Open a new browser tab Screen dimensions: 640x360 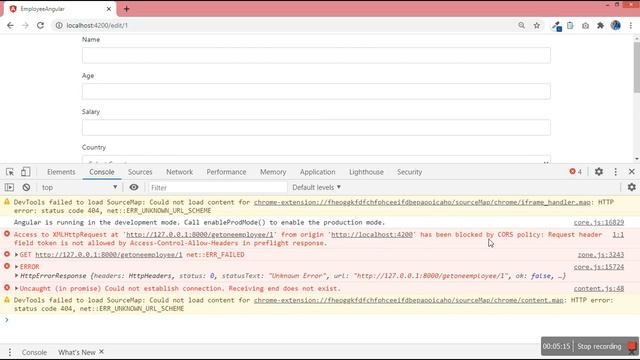[x=127, y=9]
